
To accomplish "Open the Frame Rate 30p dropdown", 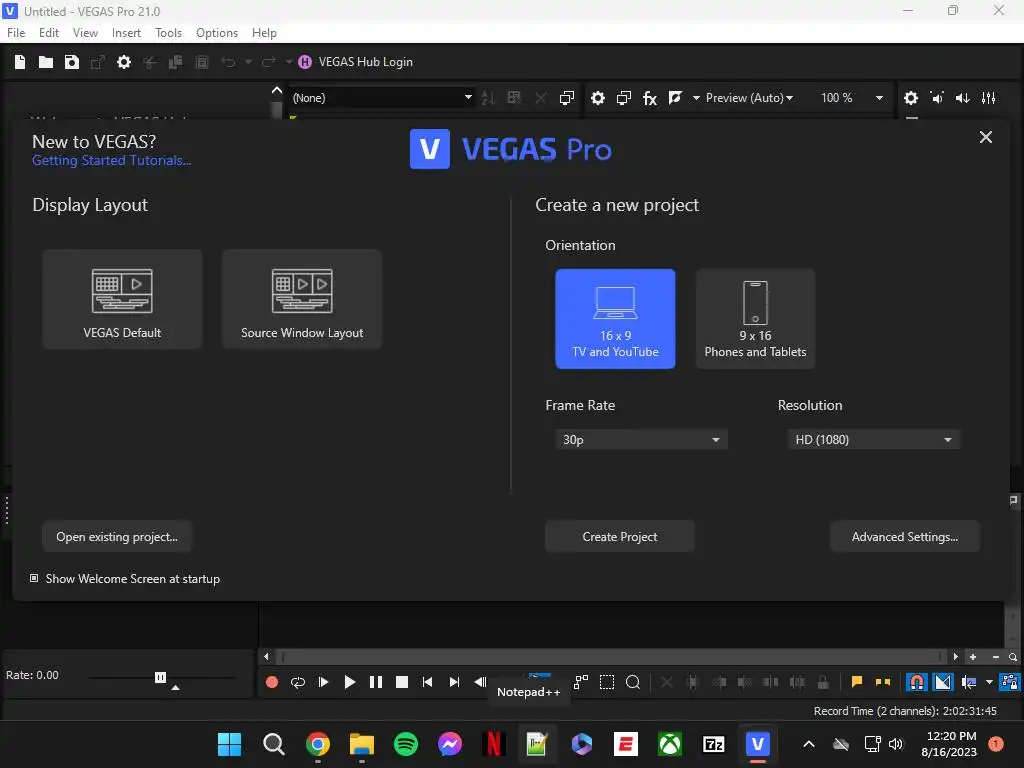I will coord(641,440).
